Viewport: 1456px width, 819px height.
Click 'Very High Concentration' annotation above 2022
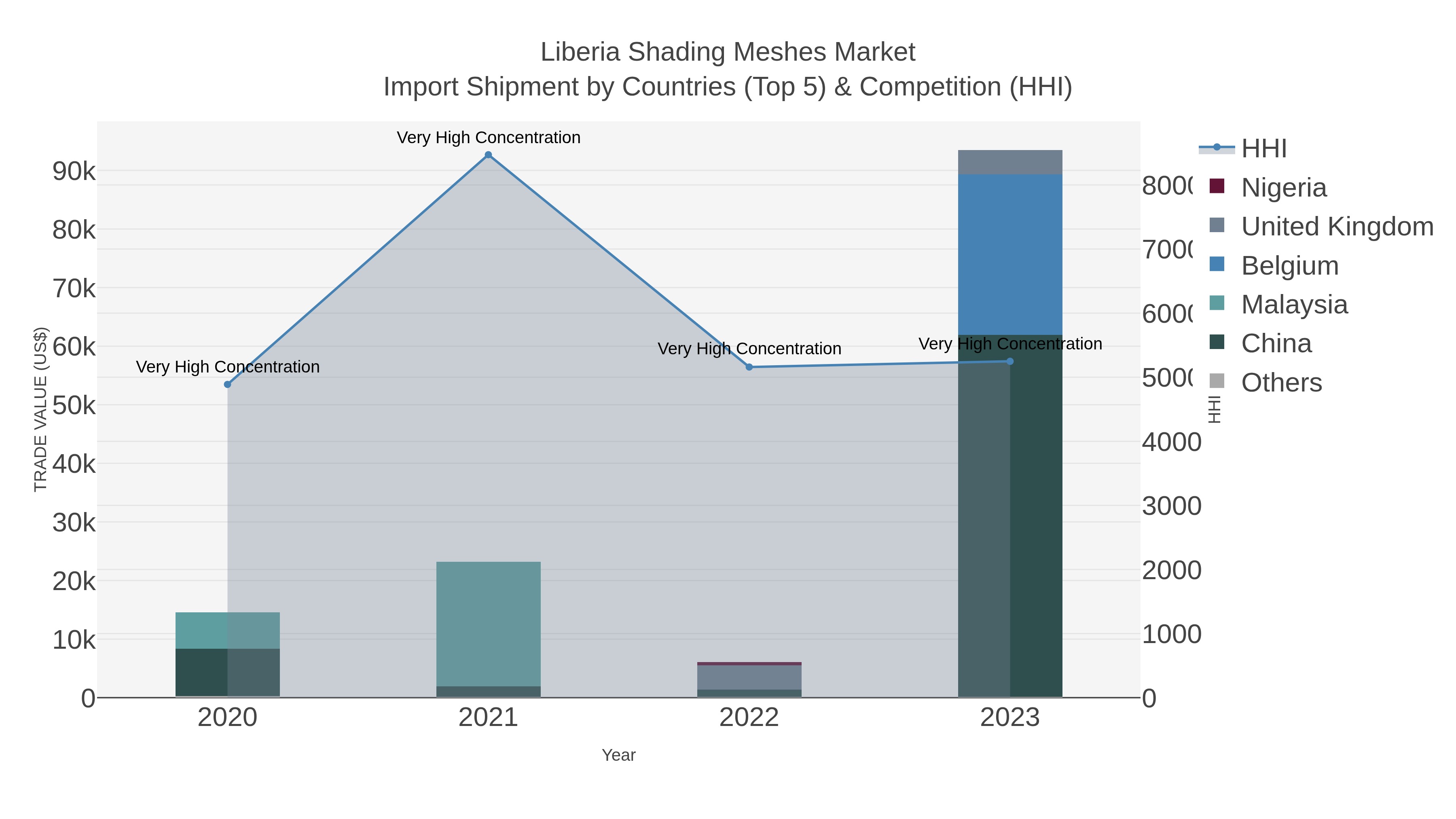pos(749,349)
